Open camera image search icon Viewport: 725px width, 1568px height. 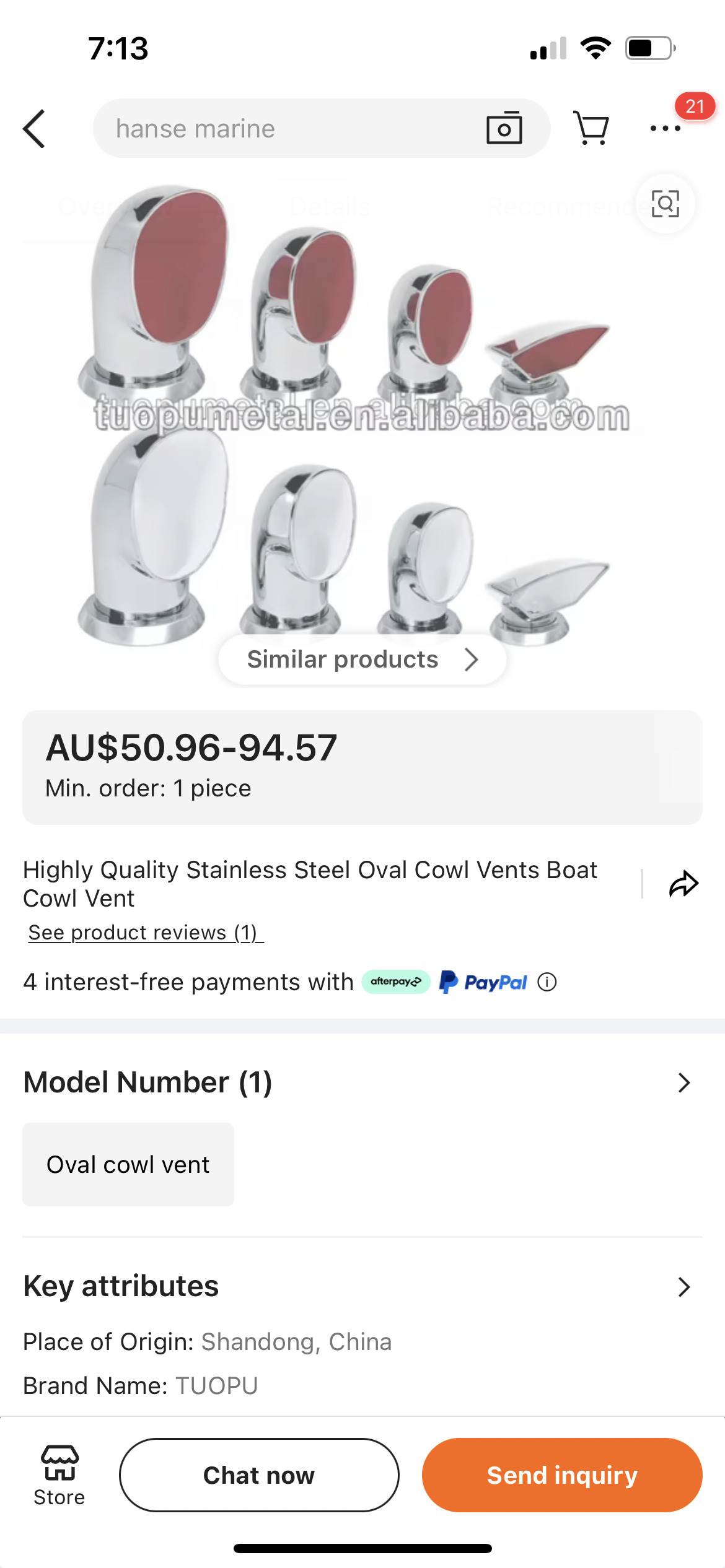pos(504,128)
